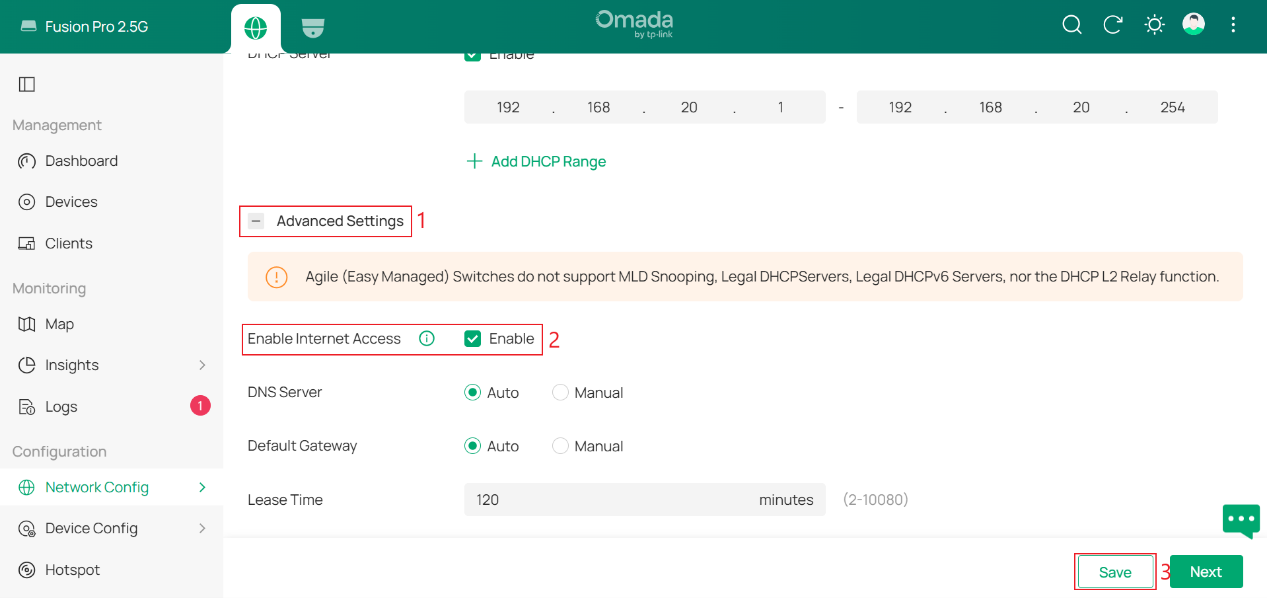Edit DHCP end IP third octet 20
Image resolution: width=1267 pixels, height=598 pixels.
(1081, 107)
